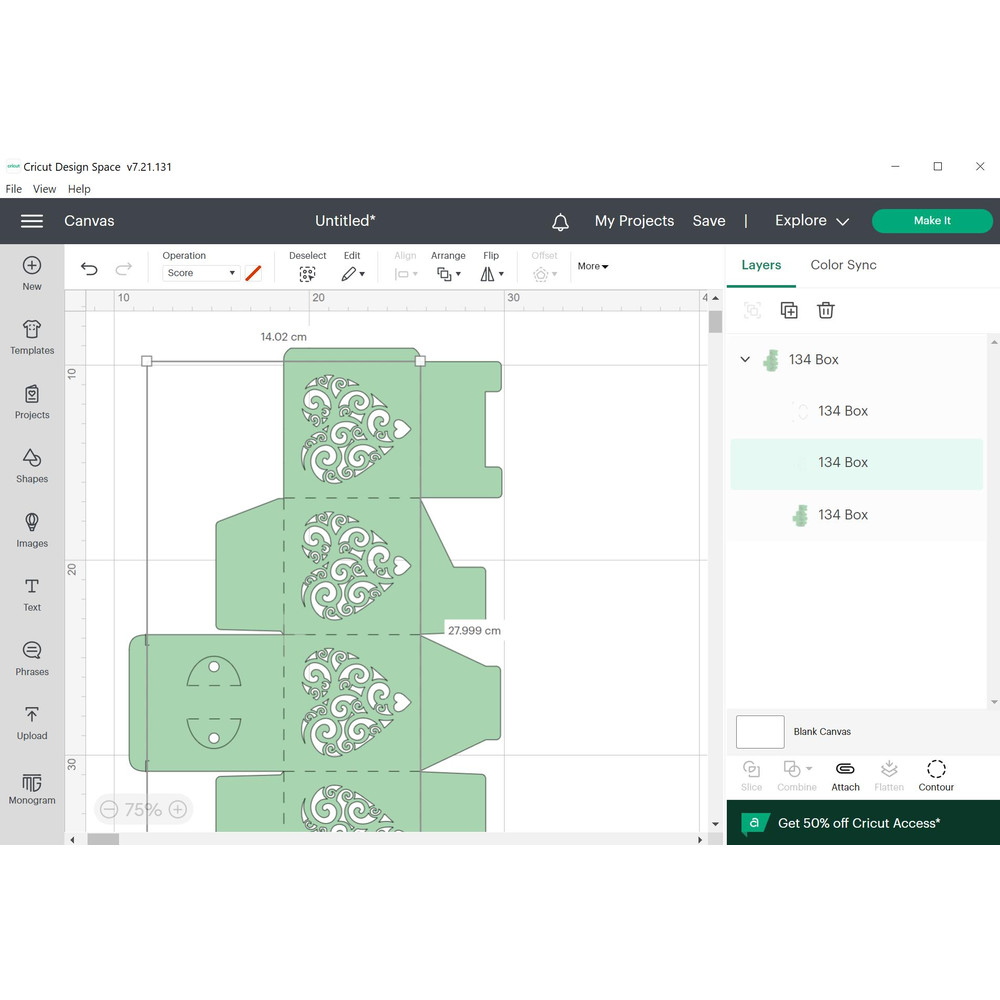Collapse the 134 Box layer group
This screenshot has width=1000, height=1000.
pos(745,359)
